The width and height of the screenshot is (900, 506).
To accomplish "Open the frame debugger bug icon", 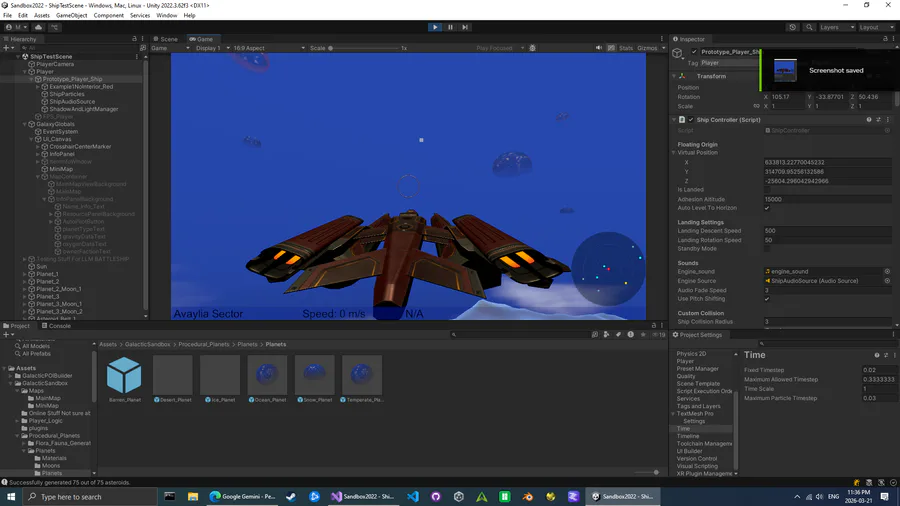I will point(533,48).
